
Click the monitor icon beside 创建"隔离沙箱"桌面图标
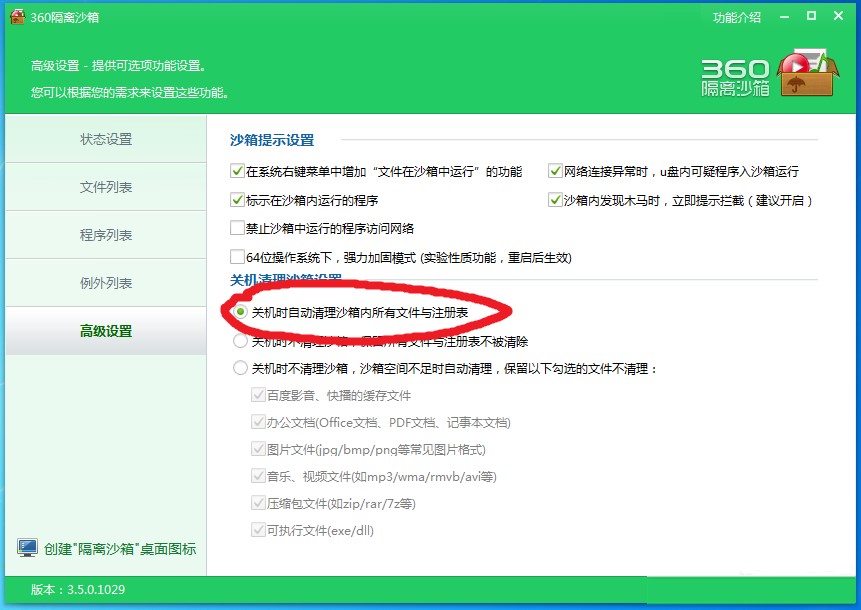27,548
